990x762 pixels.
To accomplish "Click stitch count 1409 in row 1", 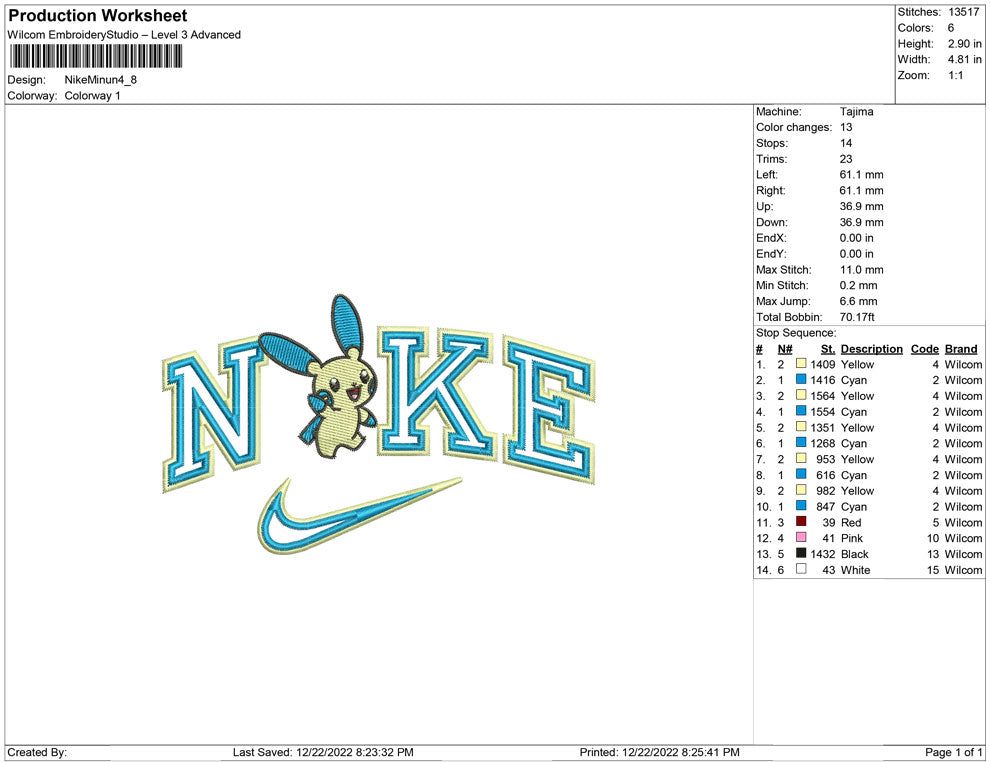I will (823, 364).
